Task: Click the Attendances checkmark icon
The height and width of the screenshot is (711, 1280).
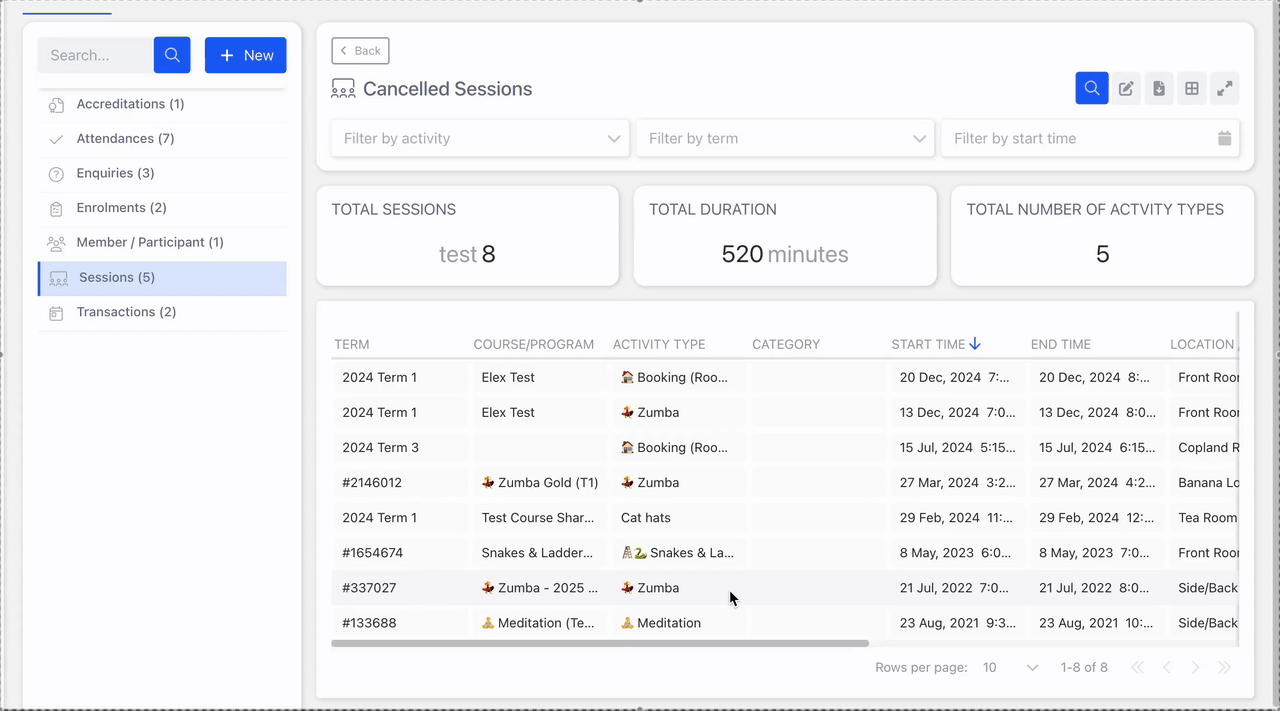Action: (x=57, y=140)
